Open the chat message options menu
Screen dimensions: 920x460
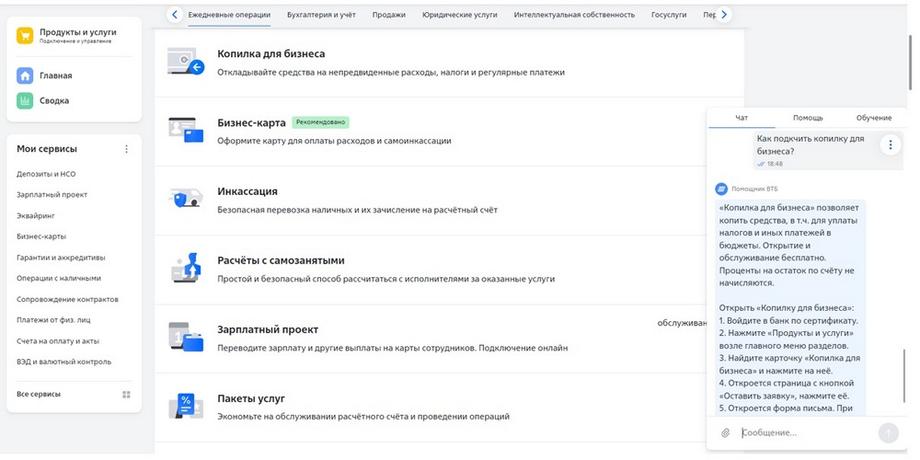[x=890, y=145]
